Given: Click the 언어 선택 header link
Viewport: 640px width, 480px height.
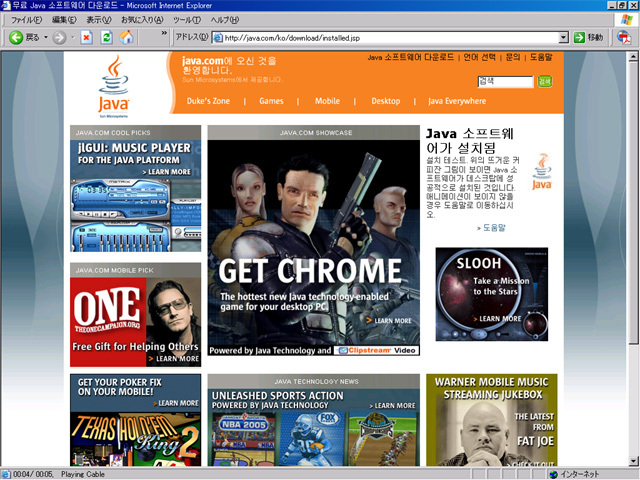Looking at the screenshot, I should tap(479, 57).
